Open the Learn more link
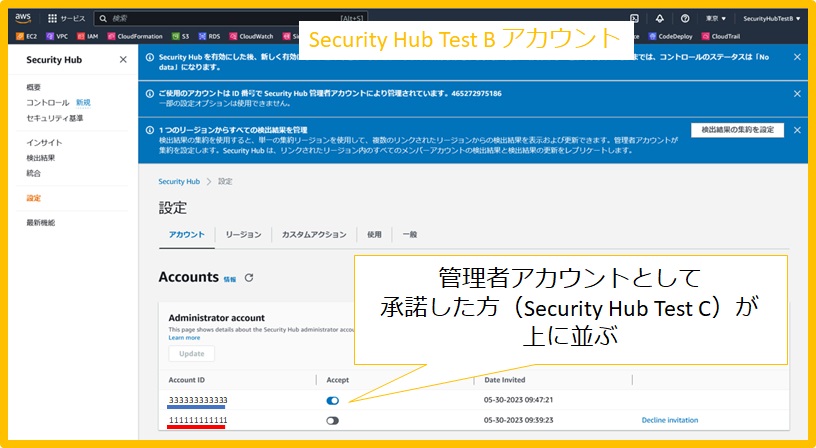 [x=184, y=338]
